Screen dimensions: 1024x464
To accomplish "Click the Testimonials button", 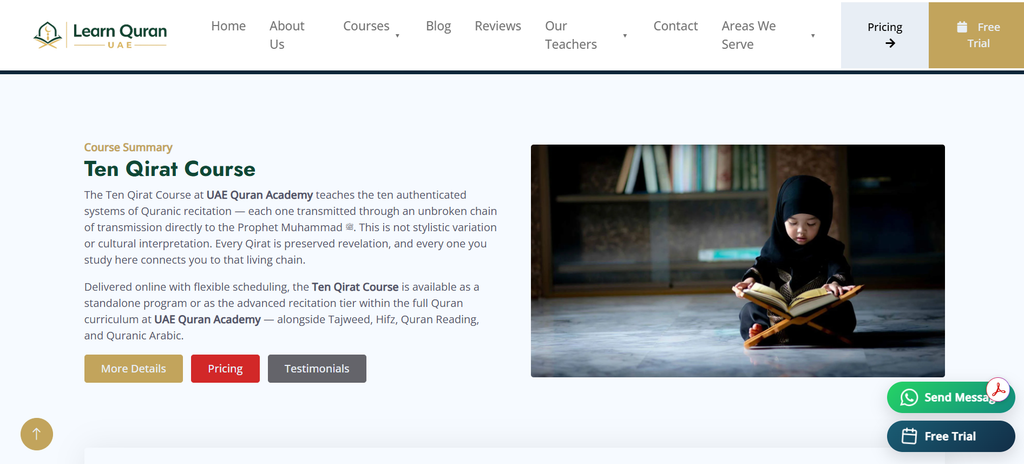I will [317, 369].
